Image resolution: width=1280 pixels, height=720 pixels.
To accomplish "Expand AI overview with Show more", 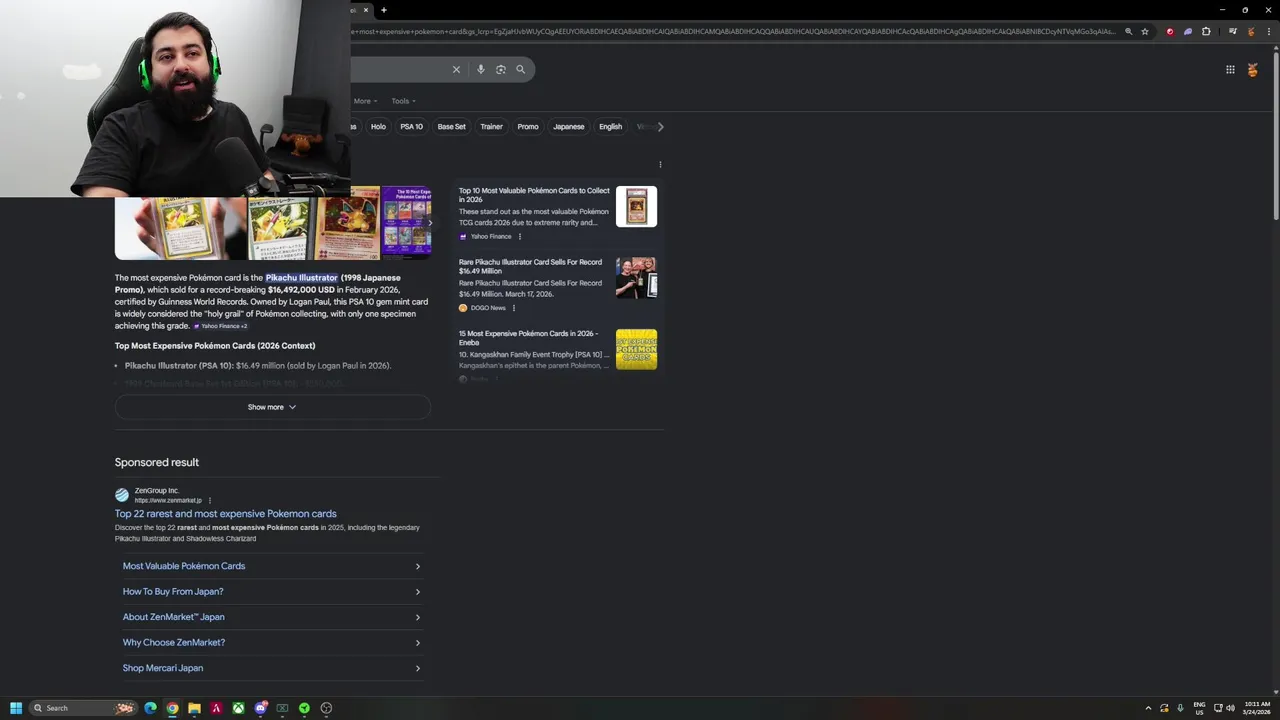I will click(272, 407).
